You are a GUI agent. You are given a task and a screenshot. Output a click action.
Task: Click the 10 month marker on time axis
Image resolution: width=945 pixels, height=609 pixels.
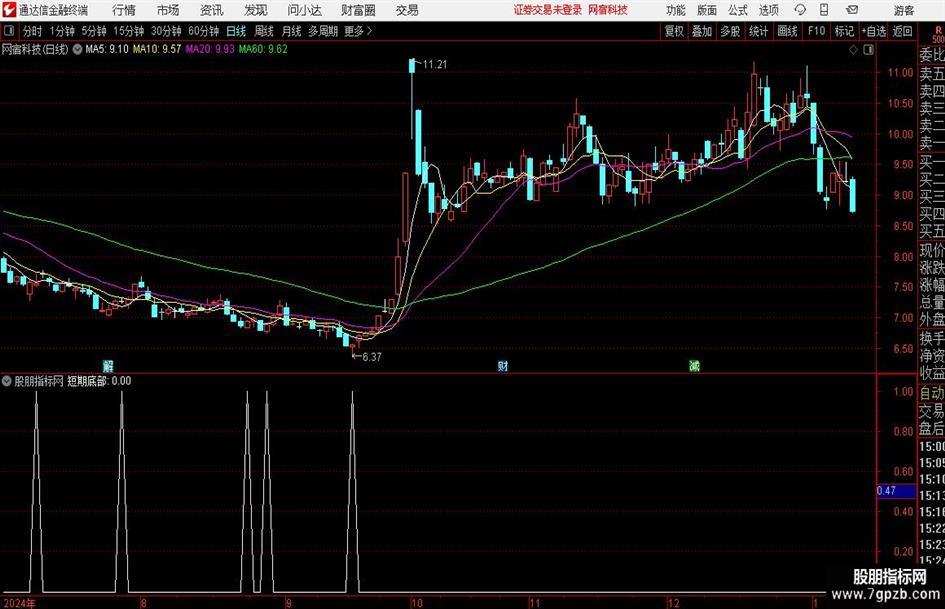[x=417, y=603]
